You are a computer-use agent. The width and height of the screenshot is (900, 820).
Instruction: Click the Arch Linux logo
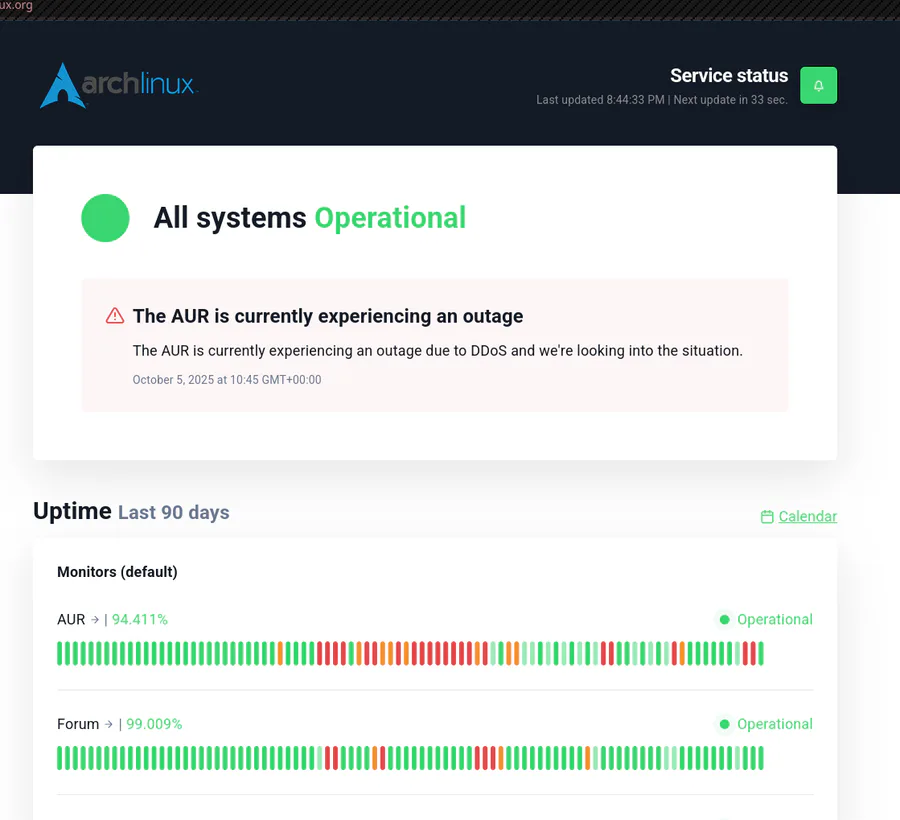pyautogui.click(x=118, y=85)
